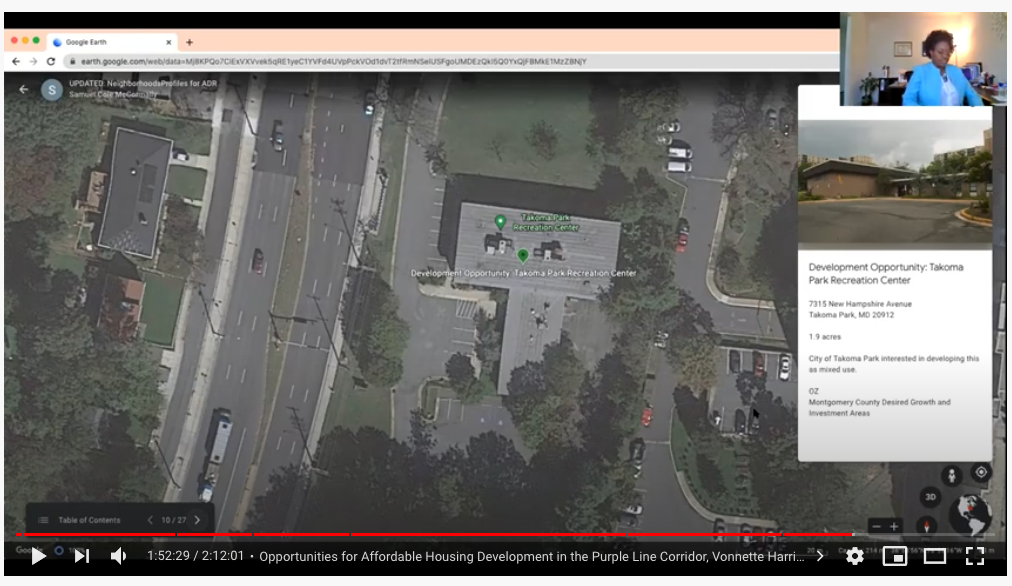Click the video timestamp 1:52:29 / 2:12:01

pos(196,556)
